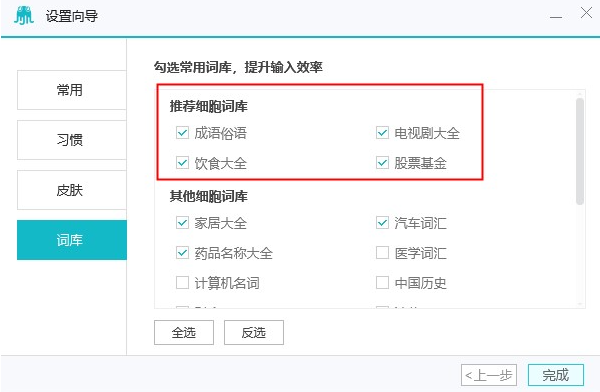The height and width of the screenshot is (392, 600).
Task: Minimize the 设置向导 window
Action: tap(556, 17)
